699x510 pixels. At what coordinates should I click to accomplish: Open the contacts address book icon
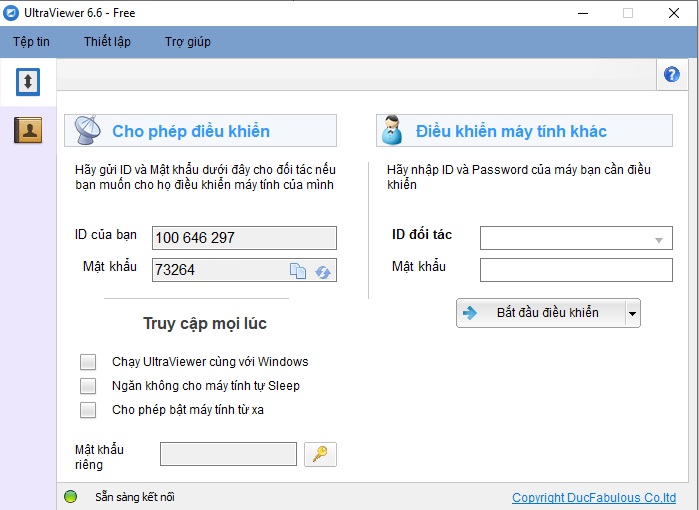click(28, 130)
